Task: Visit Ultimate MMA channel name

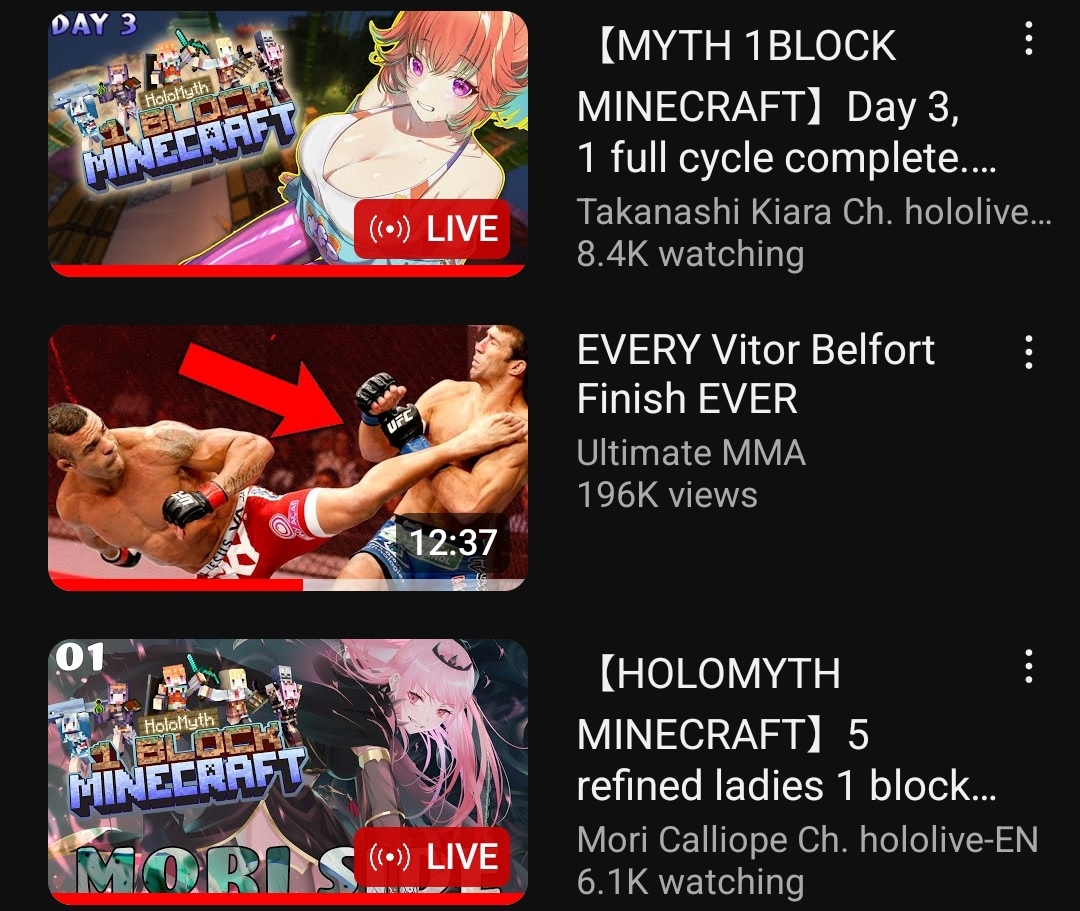Action: 691,453
